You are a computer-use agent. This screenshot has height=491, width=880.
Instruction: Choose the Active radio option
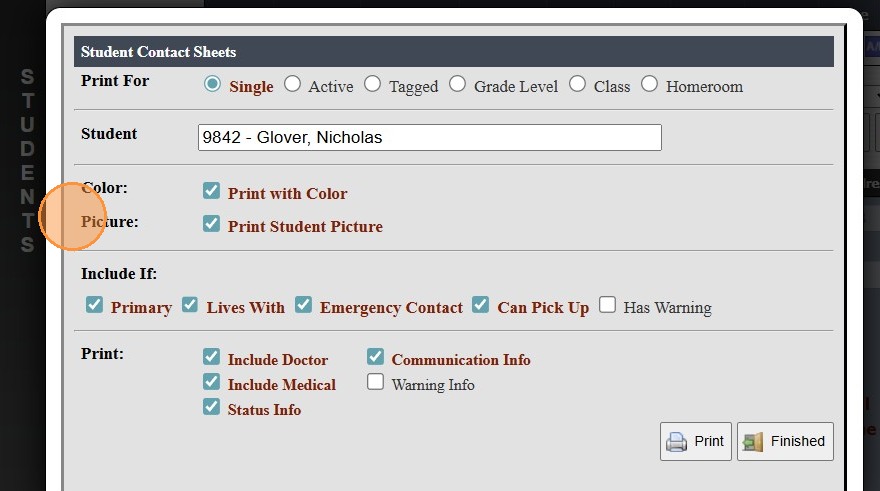[x=292, y=84]
